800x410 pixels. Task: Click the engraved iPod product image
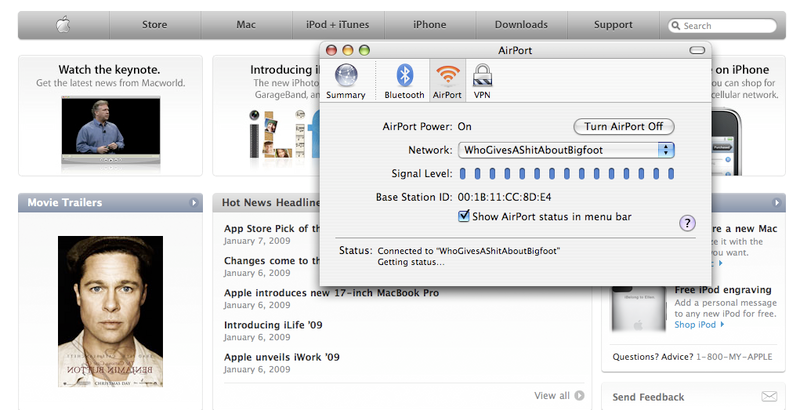(x=638, y=309)
